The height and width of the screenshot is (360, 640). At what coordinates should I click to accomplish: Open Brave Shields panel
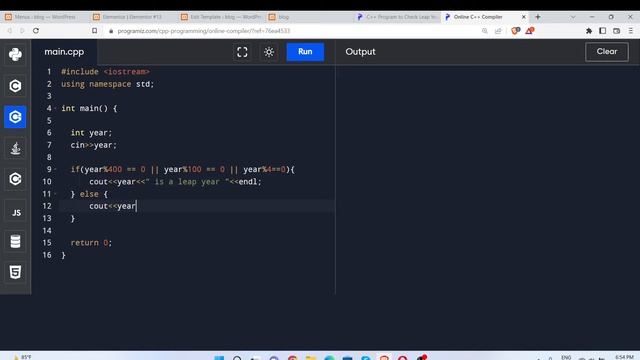coord(515,31)
